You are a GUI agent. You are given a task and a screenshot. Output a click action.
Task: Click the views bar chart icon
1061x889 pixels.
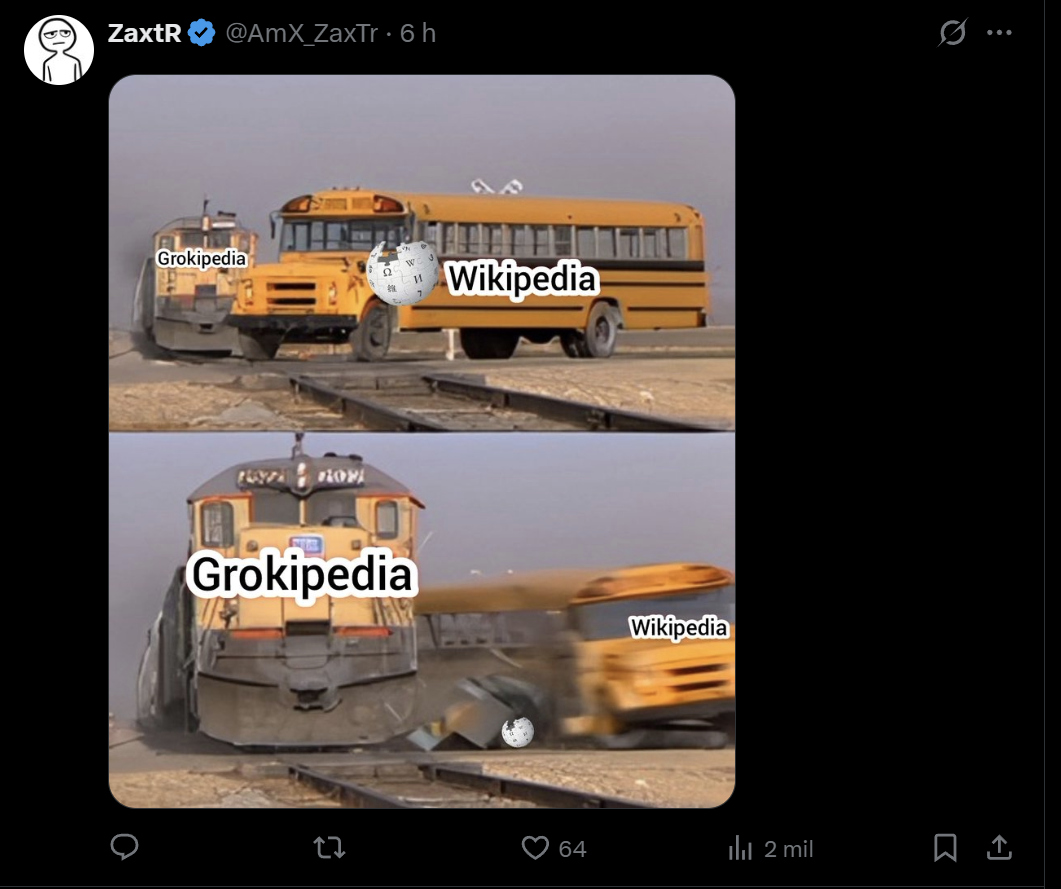(x=740, y=848)
